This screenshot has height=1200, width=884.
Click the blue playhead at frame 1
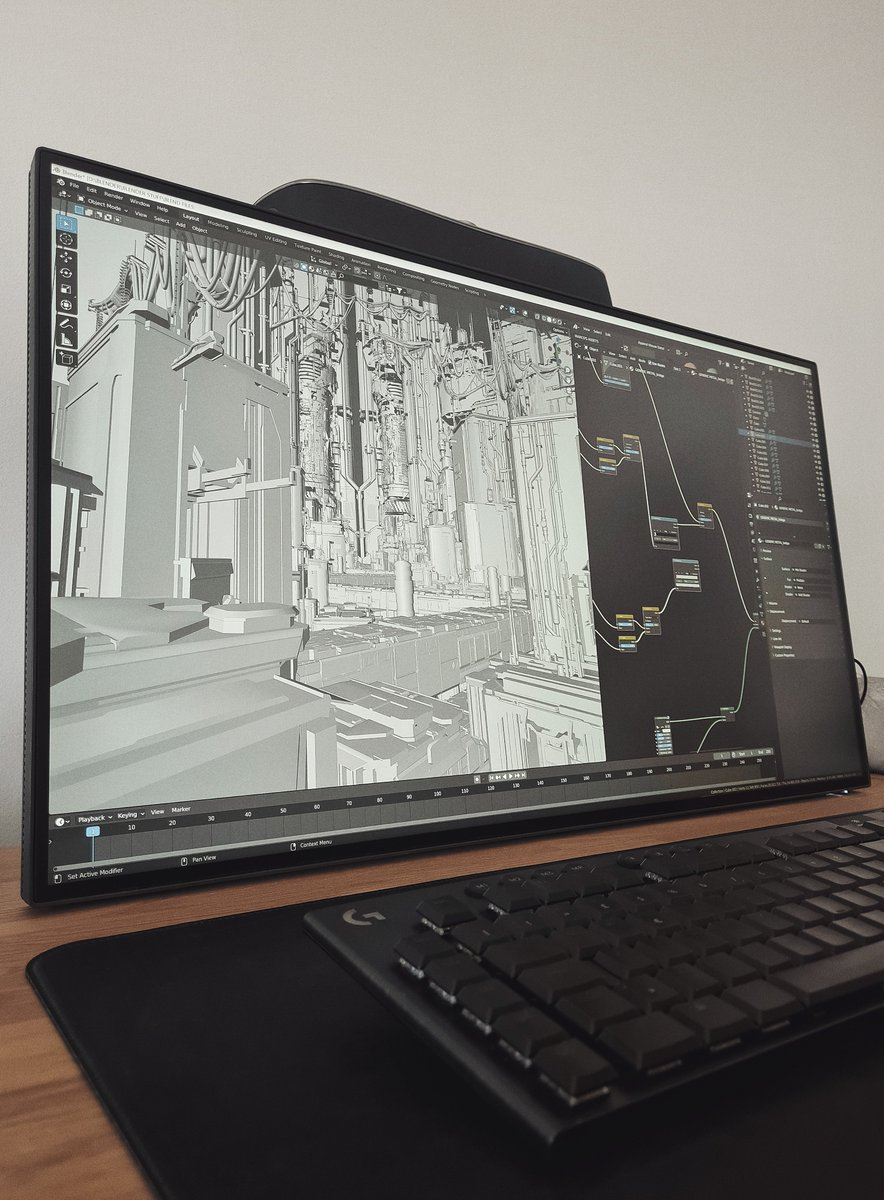click(93, 831)
